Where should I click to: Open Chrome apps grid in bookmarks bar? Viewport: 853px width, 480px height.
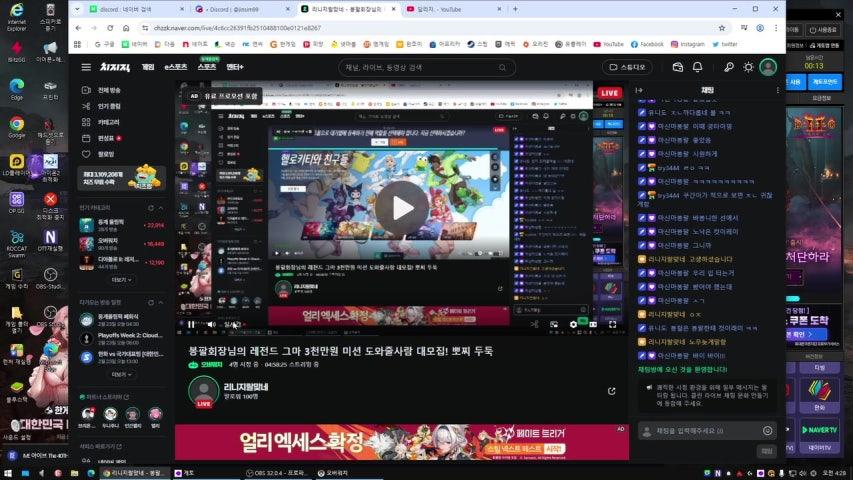[77, 44]
